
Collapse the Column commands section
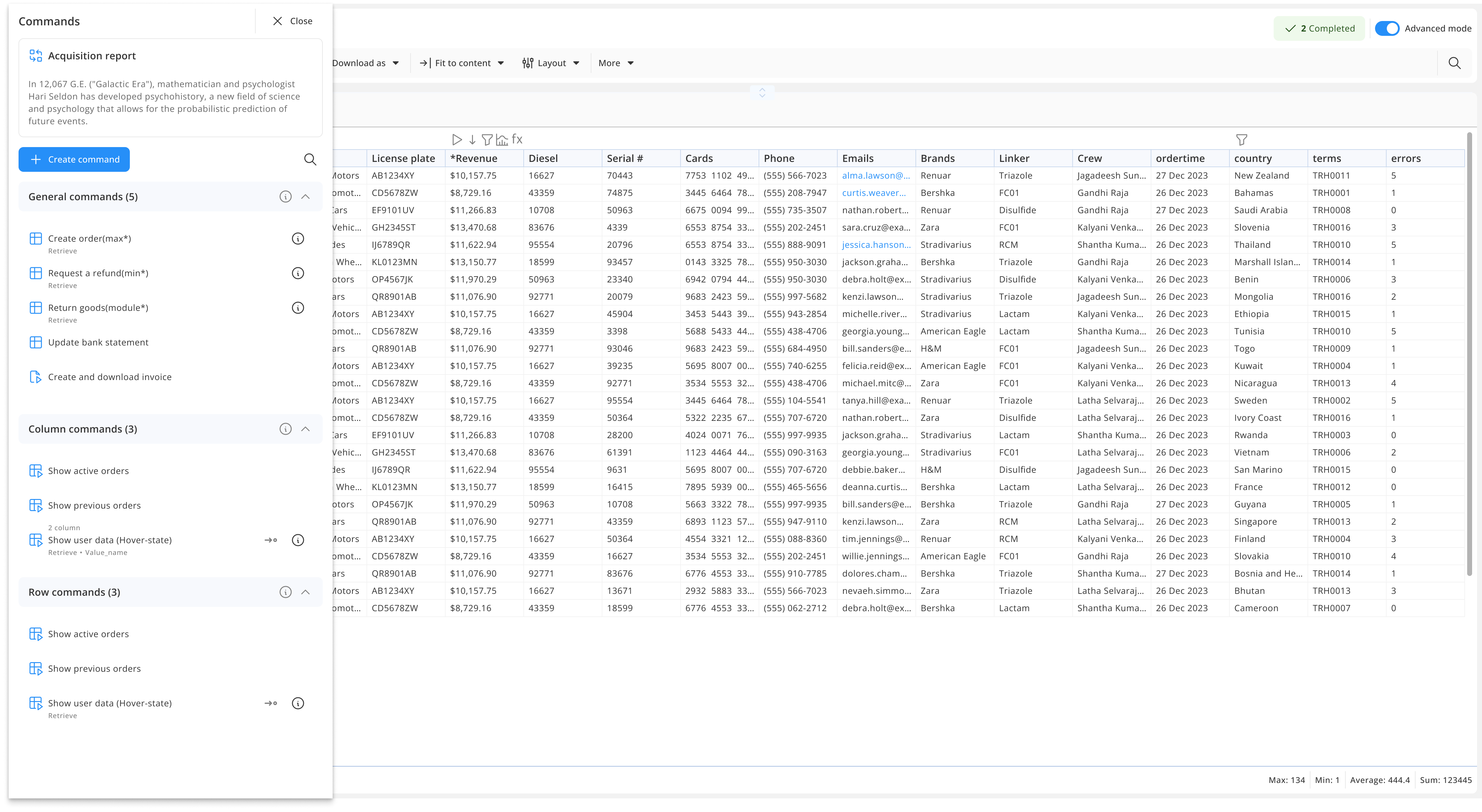coord(305,429)
